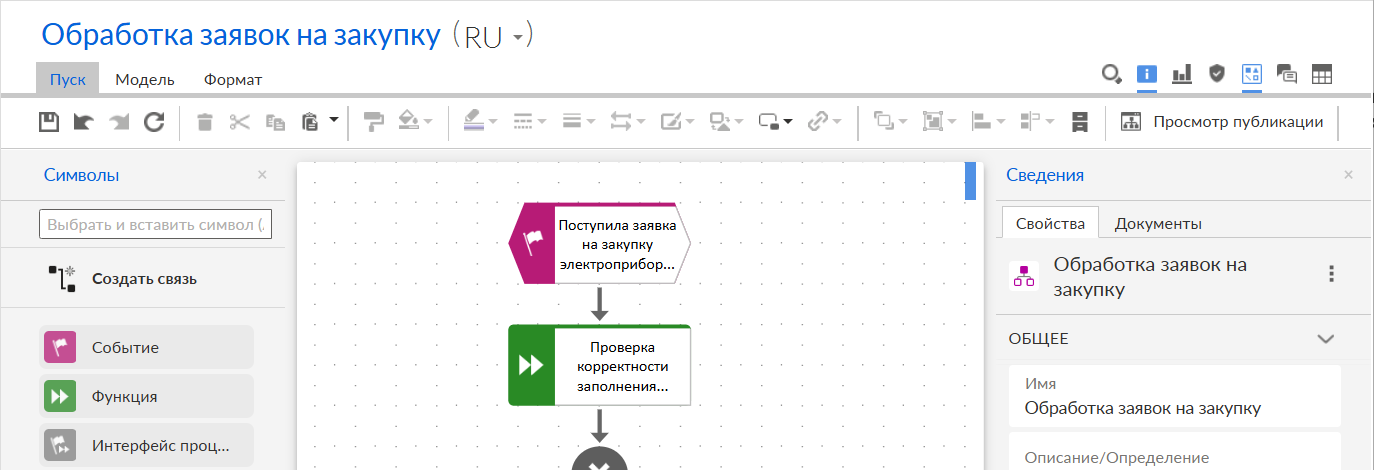Select the Поступила заявка event shape

pyautogui.click(x=600, y=242)
